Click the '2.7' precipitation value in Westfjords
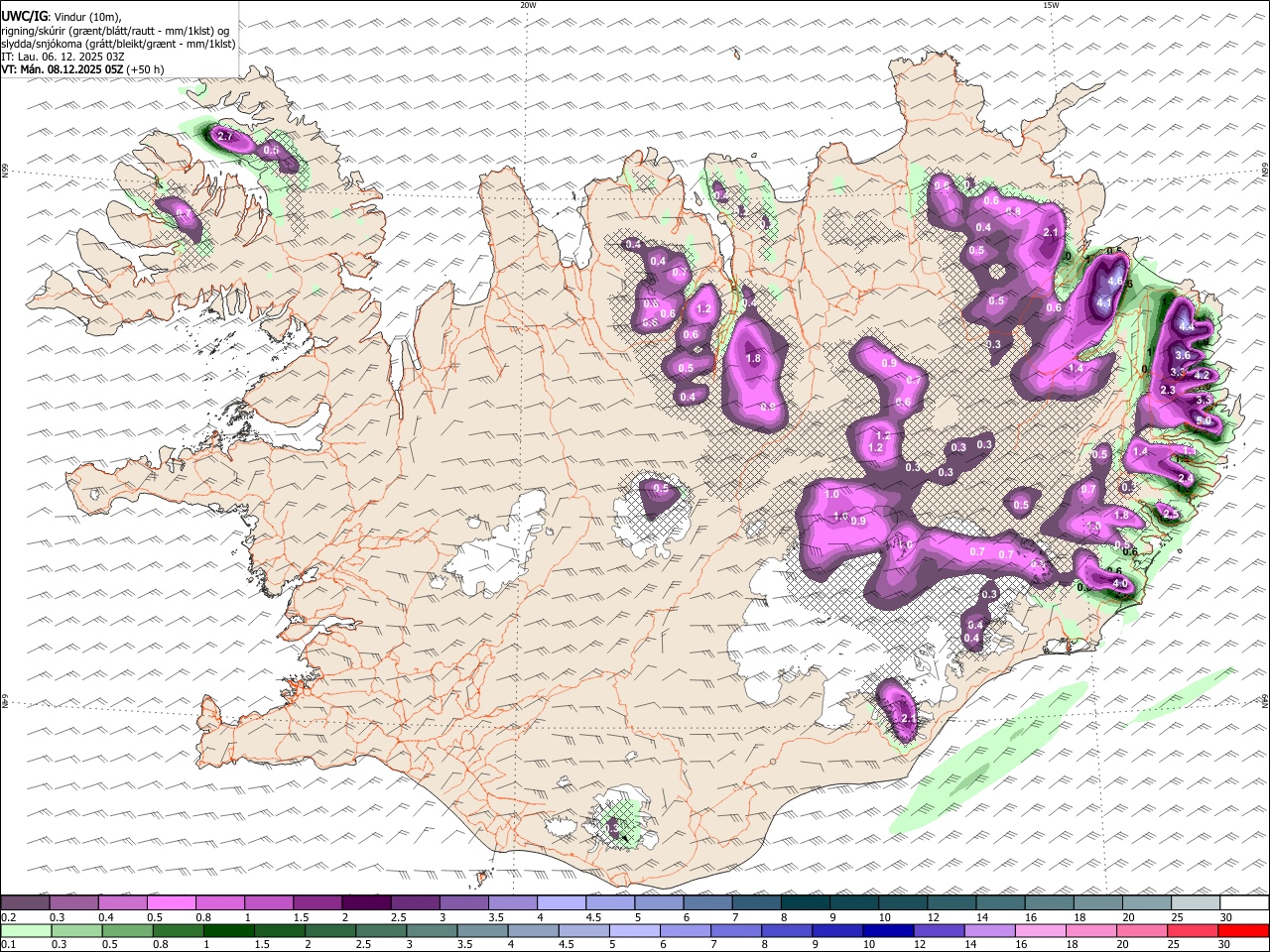1270x952 pixels. coord(224,136)
